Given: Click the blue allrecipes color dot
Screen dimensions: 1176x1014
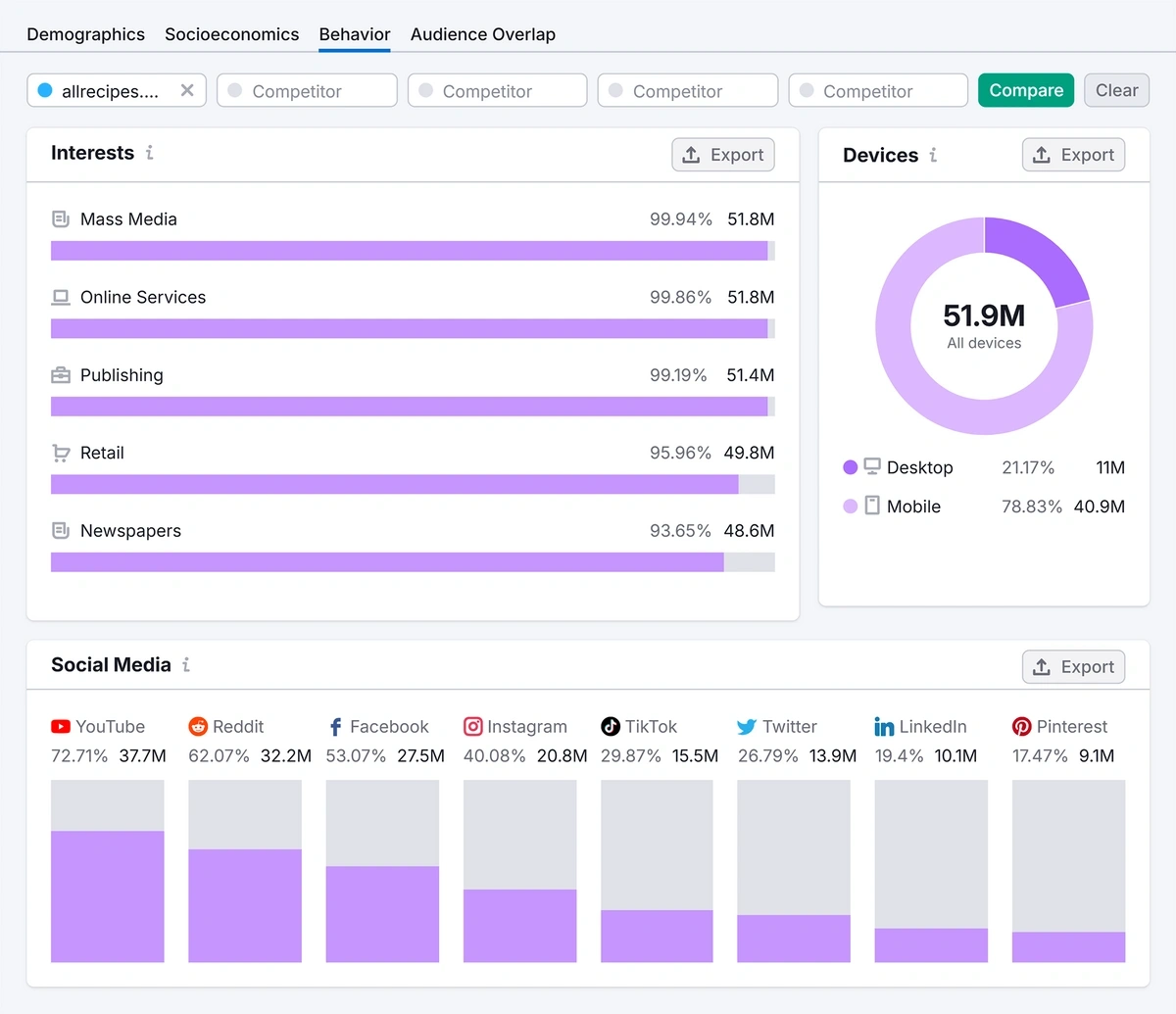Looking at the screenshot, I should click(44, 90).
